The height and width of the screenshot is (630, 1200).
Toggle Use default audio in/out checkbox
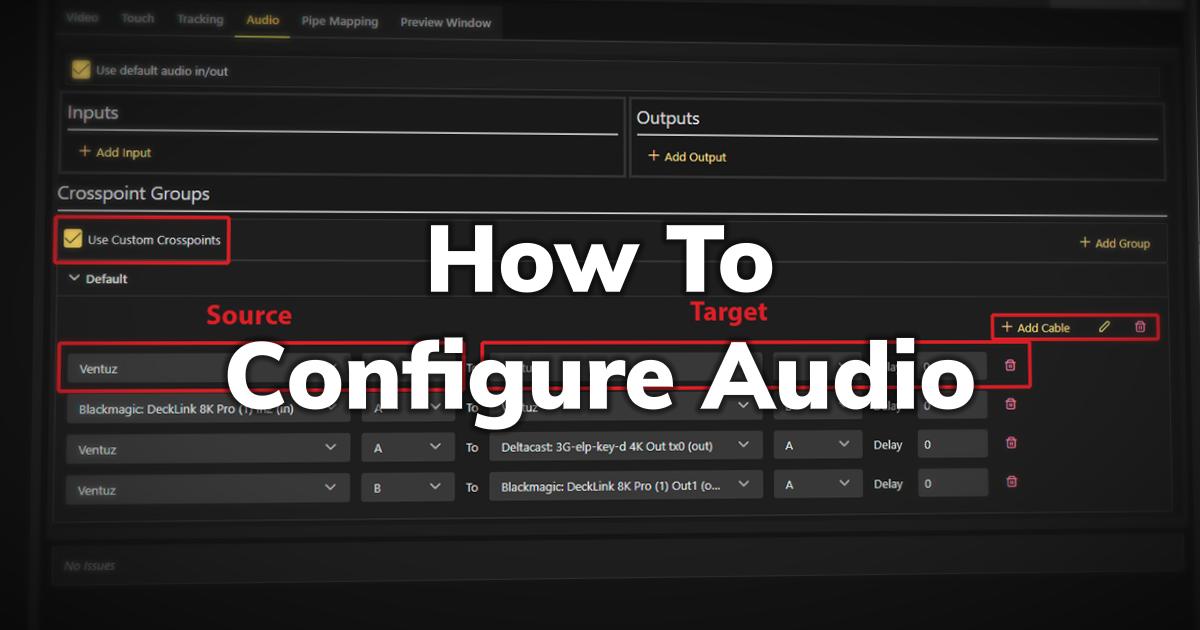pos(81,70)
